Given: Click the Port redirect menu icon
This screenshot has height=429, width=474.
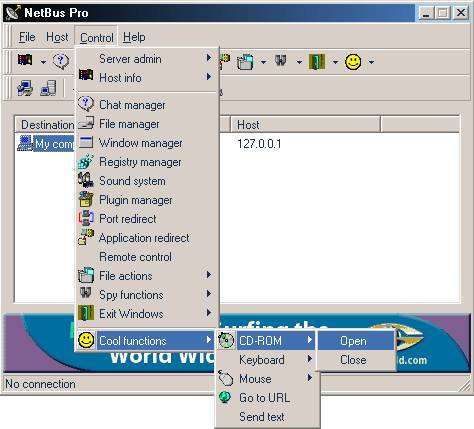Looking at the screenshot, I should [x=86, y=218].
